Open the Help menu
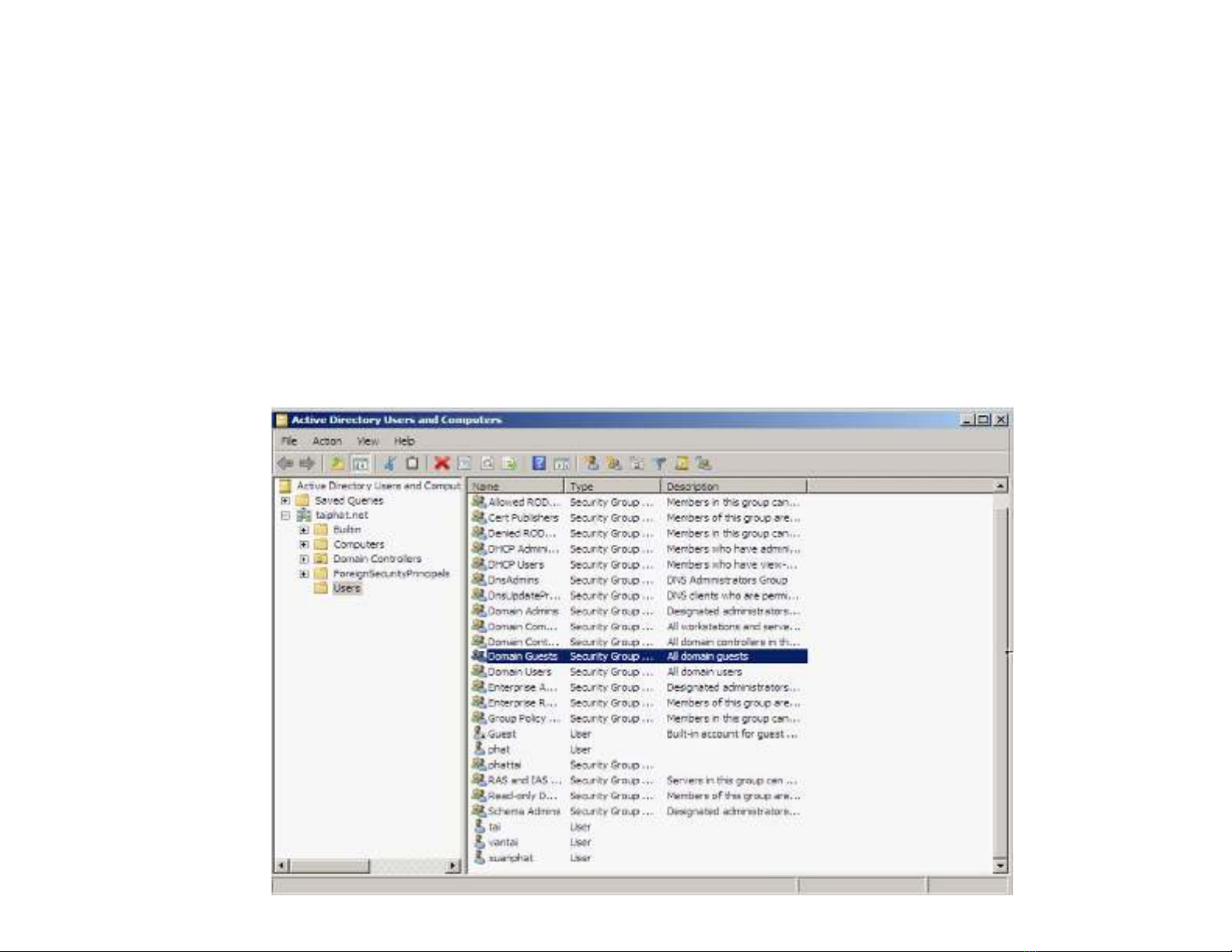This screenshot has width=1232, height=952. pos(404,441)
